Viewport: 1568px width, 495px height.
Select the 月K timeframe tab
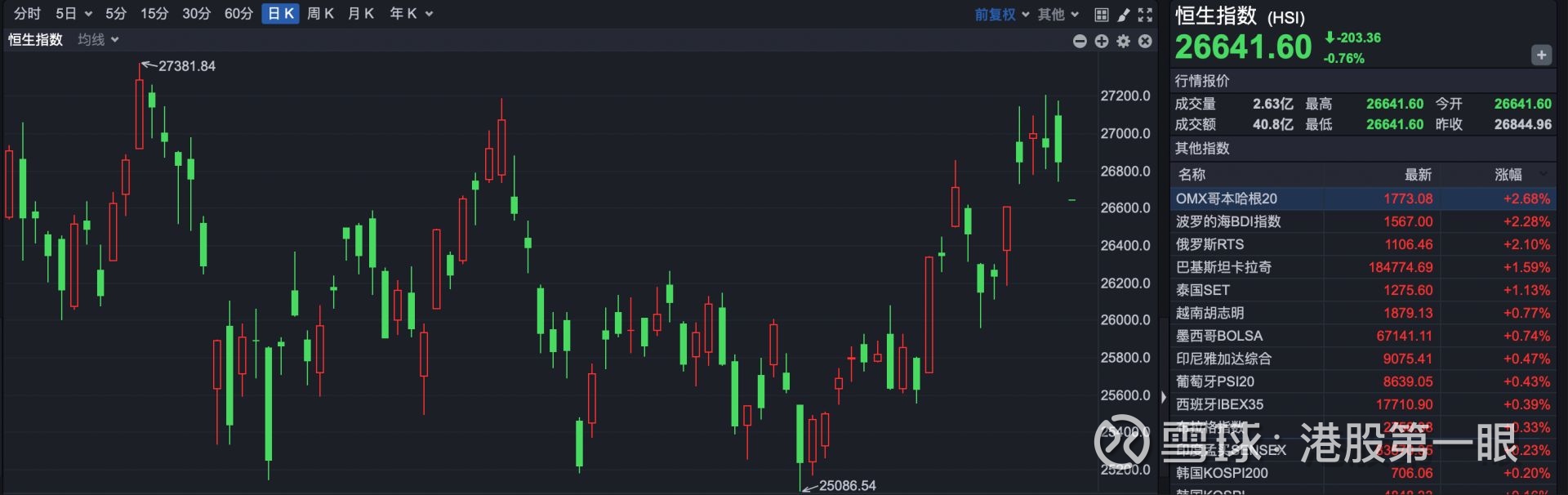pos(360,14)
